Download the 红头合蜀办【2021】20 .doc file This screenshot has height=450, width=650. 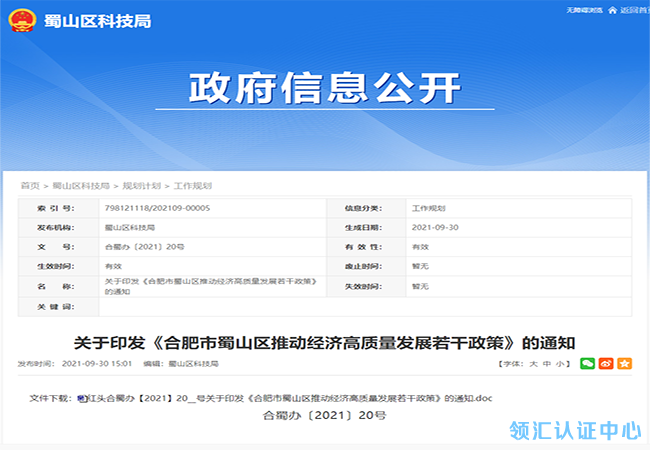(289, 399)
